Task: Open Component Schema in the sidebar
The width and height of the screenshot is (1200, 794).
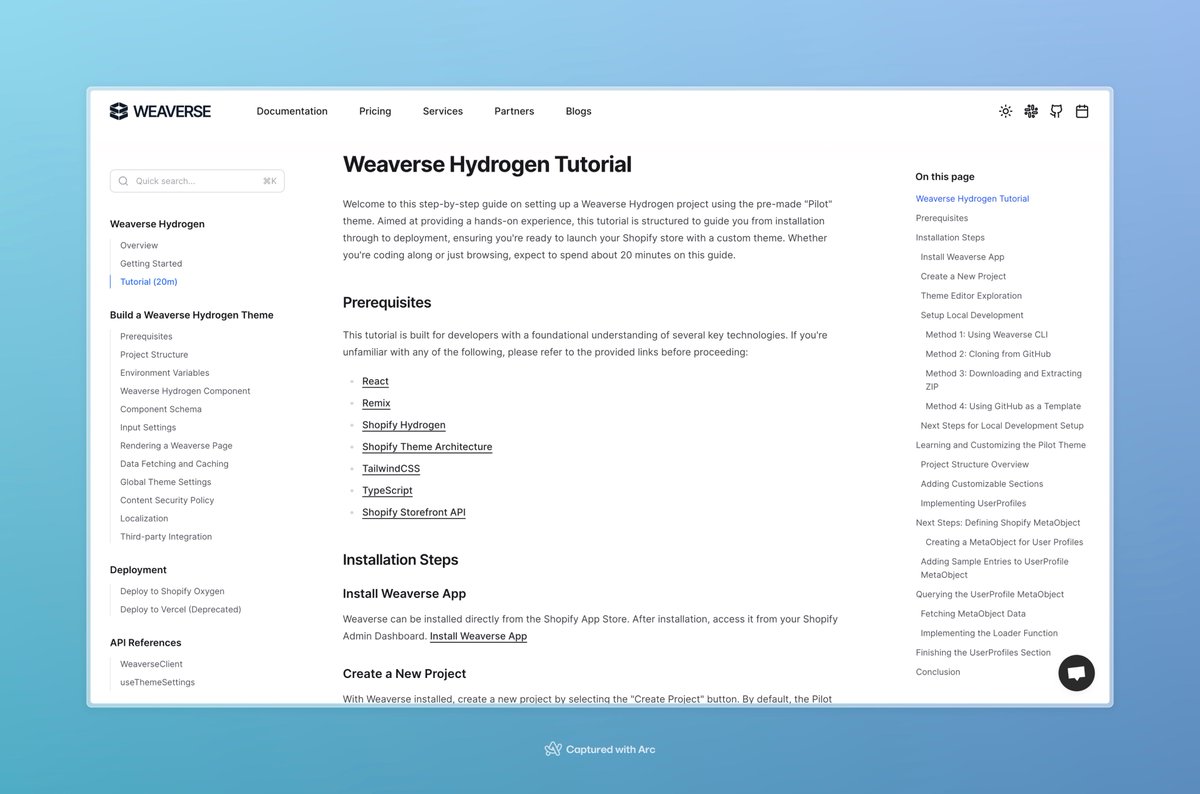Action: pyautogui.click(x=161, y=409)
